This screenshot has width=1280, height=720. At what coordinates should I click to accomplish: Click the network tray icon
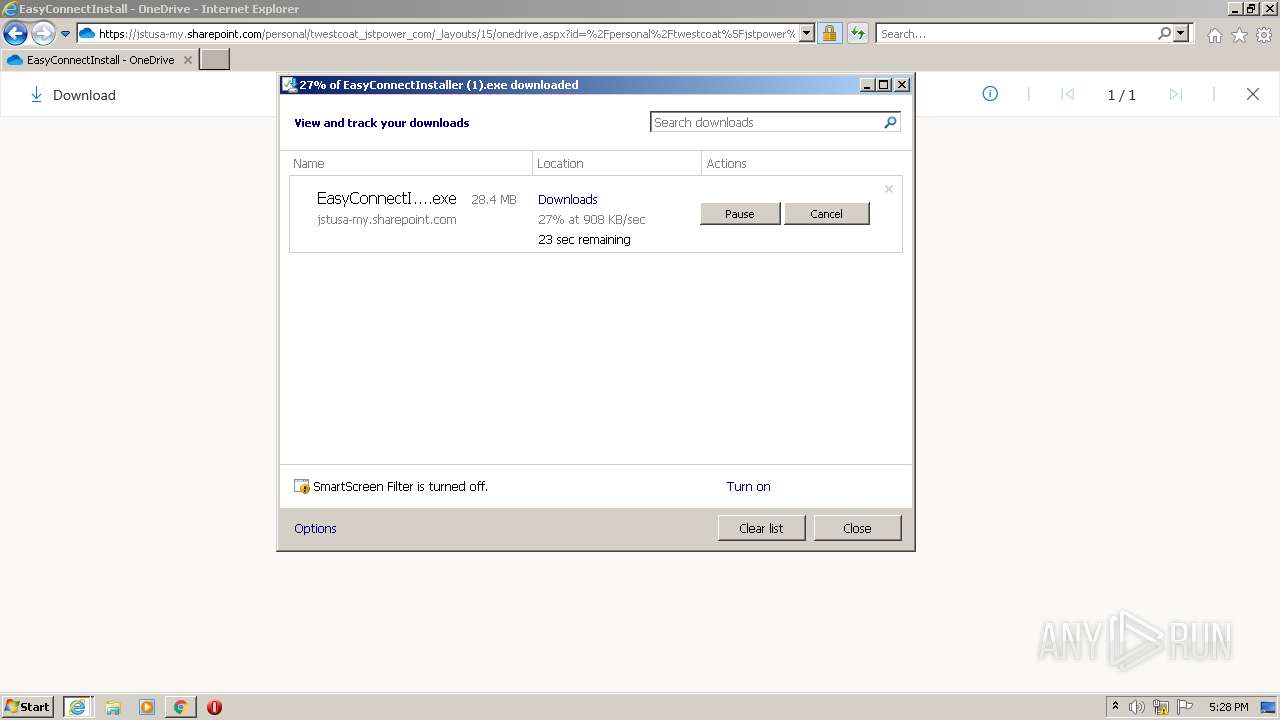pos(1161,707)
